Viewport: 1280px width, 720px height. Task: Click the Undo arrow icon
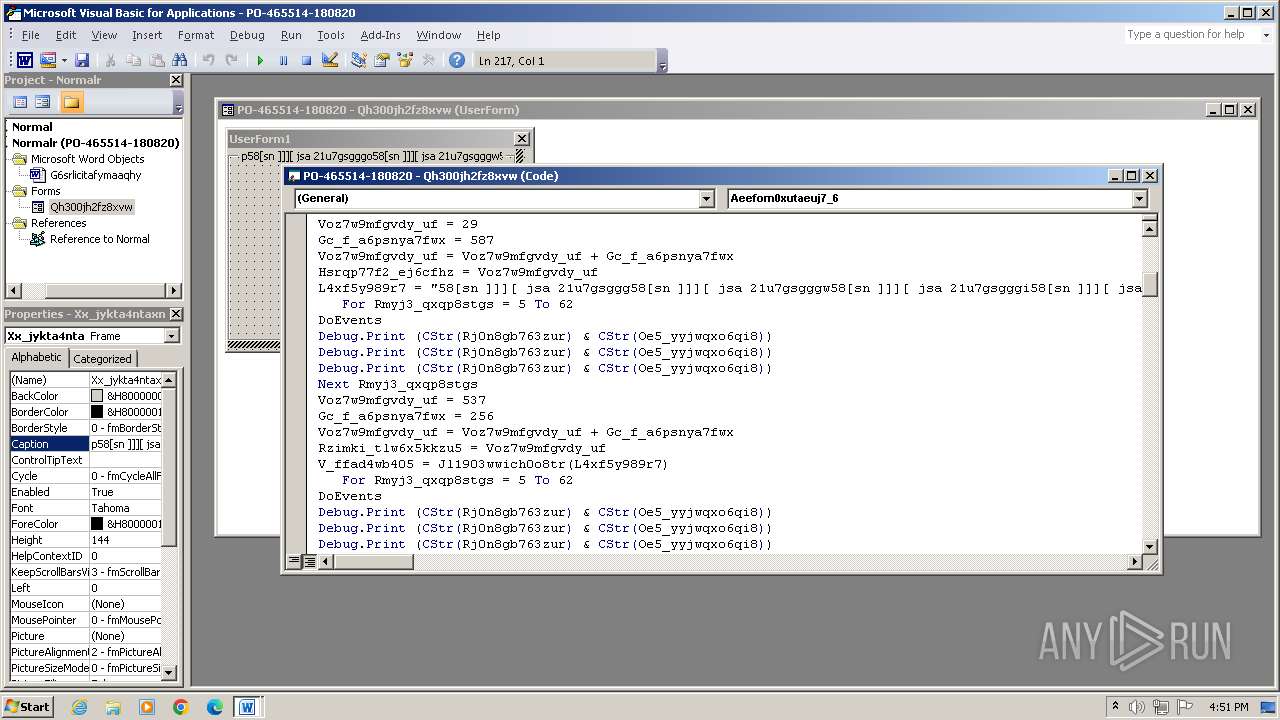point(208,61)
